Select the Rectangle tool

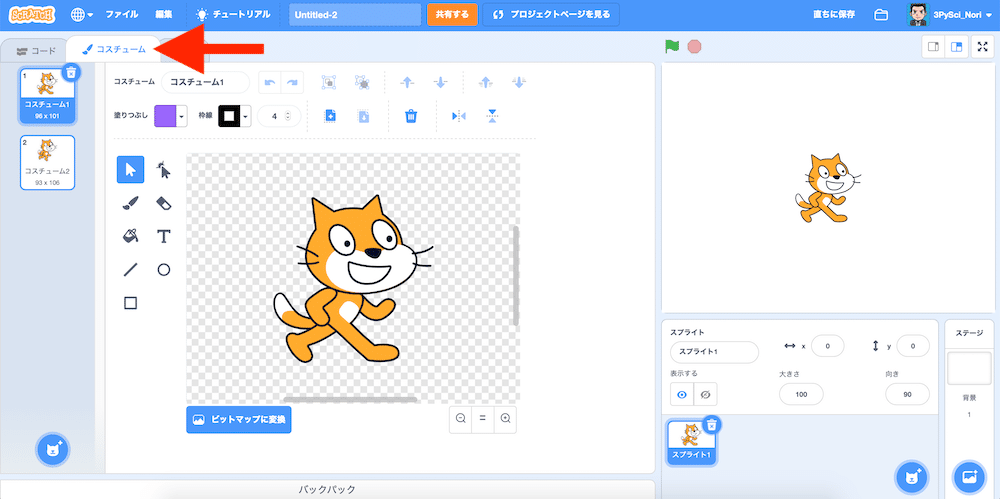[x=131, y=303]
